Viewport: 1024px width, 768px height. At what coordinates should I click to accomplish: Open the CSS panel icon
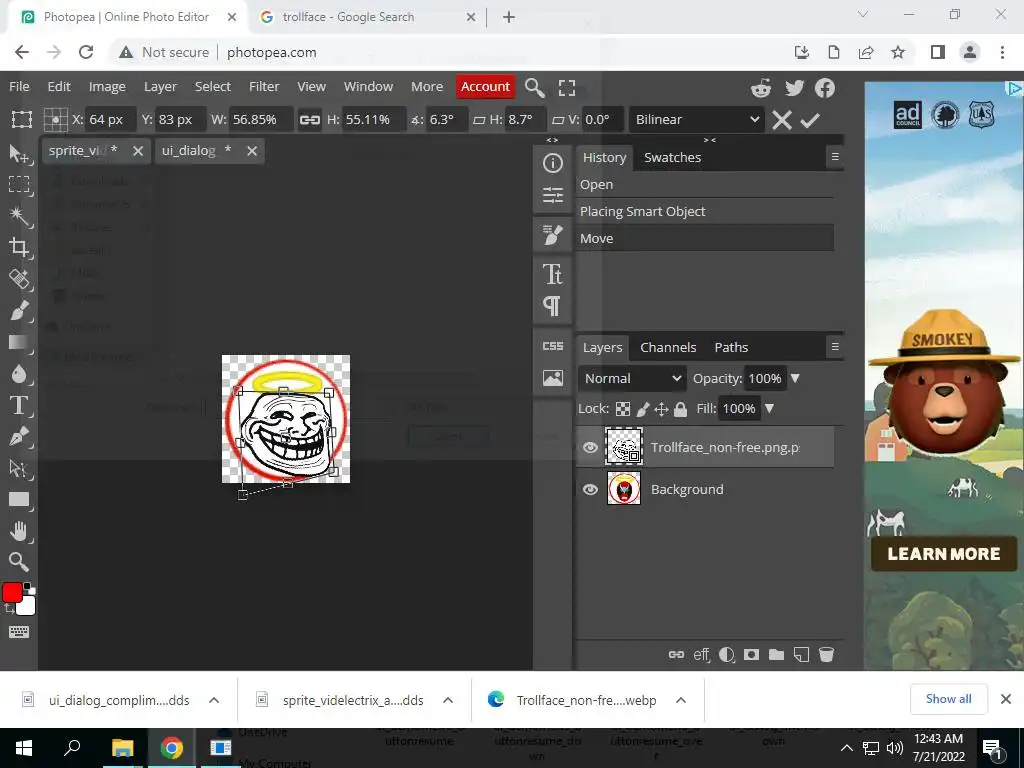[552, 346]
